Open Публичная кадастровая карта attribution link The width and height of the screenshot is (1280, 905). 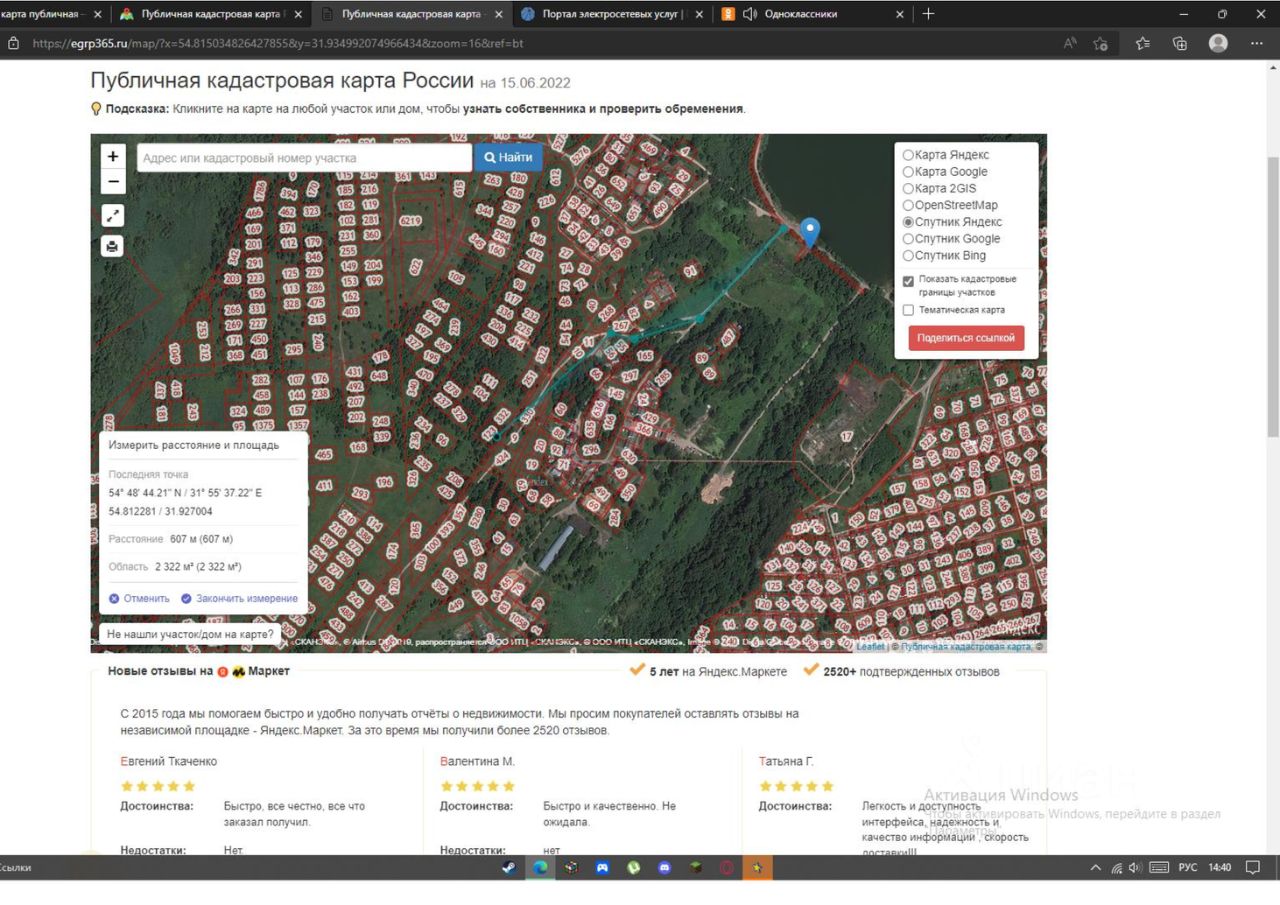[966, 647]
